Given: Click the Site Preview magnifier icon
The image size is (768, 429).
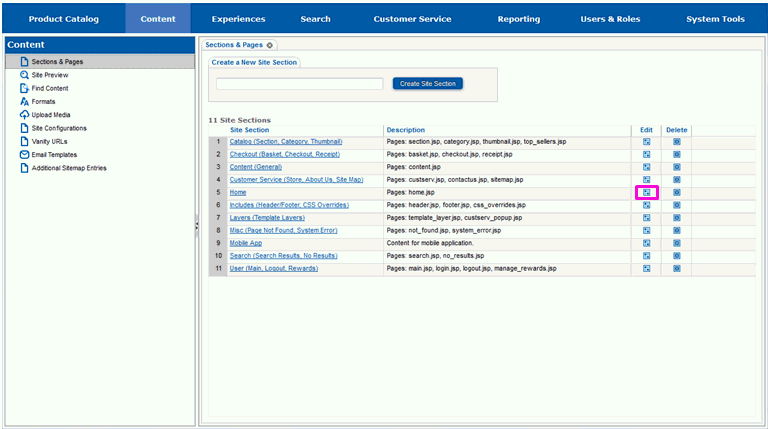Looking at the screenshot, I should pyautogui.click(x=24, y=75).
